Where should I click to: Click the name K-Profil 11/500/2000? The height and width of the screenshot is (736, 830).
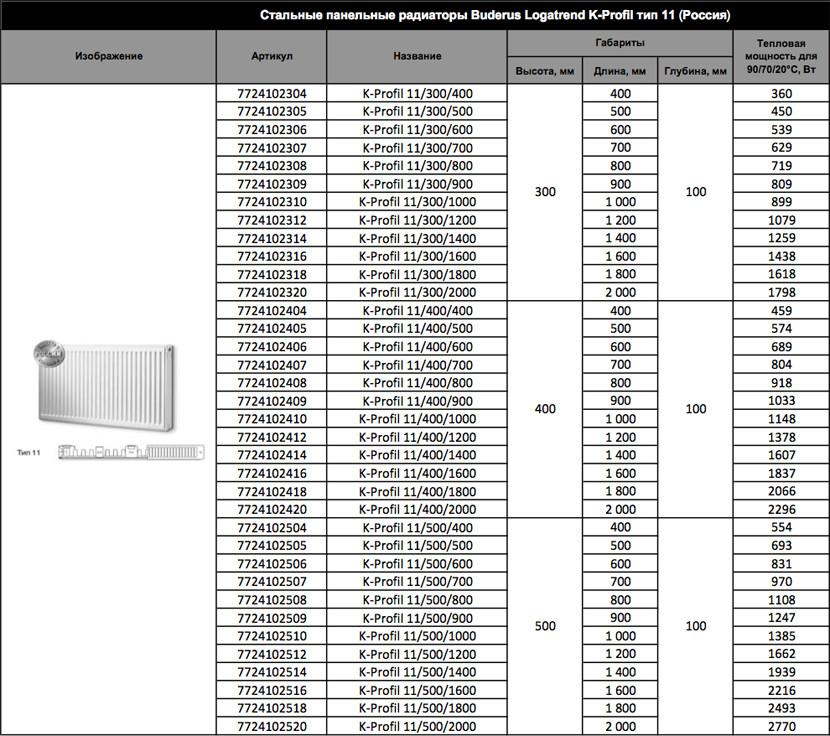417,726
